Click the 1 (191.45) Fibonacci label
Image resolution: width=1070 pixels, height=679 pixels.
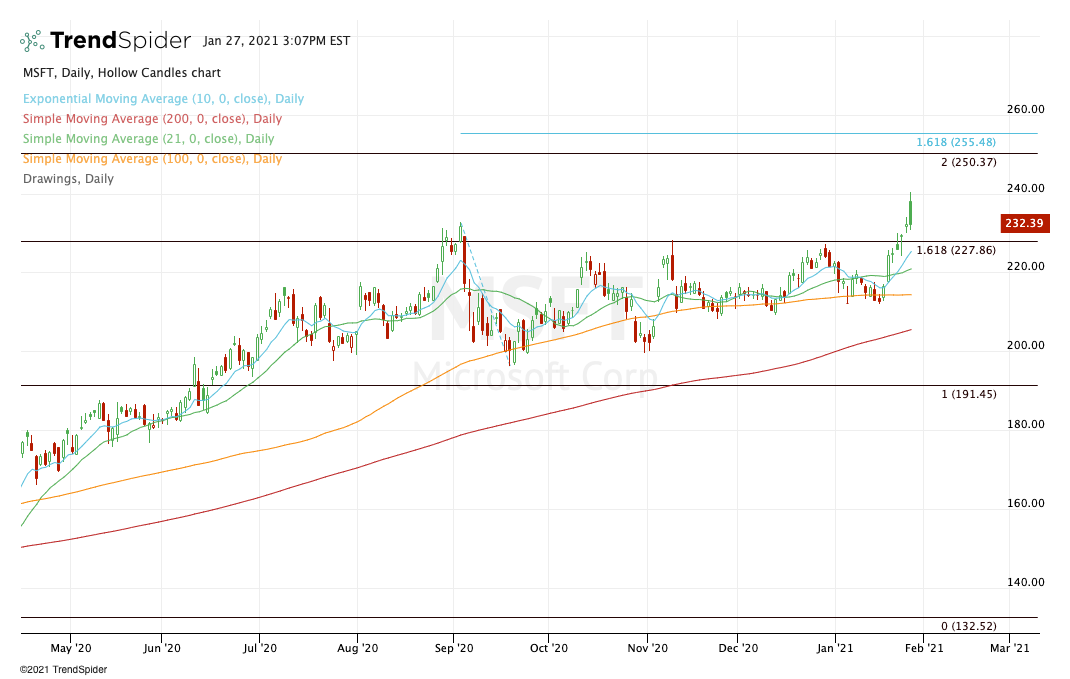[968, 394]
